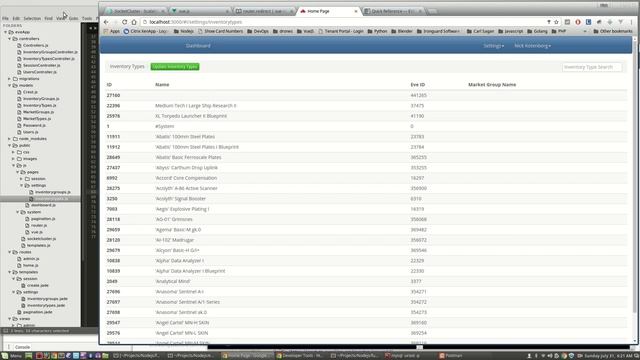Viewport: 640px width, 360px height.
Task: Open the Menu button in the taskbar
Action: tap(12, 356)
